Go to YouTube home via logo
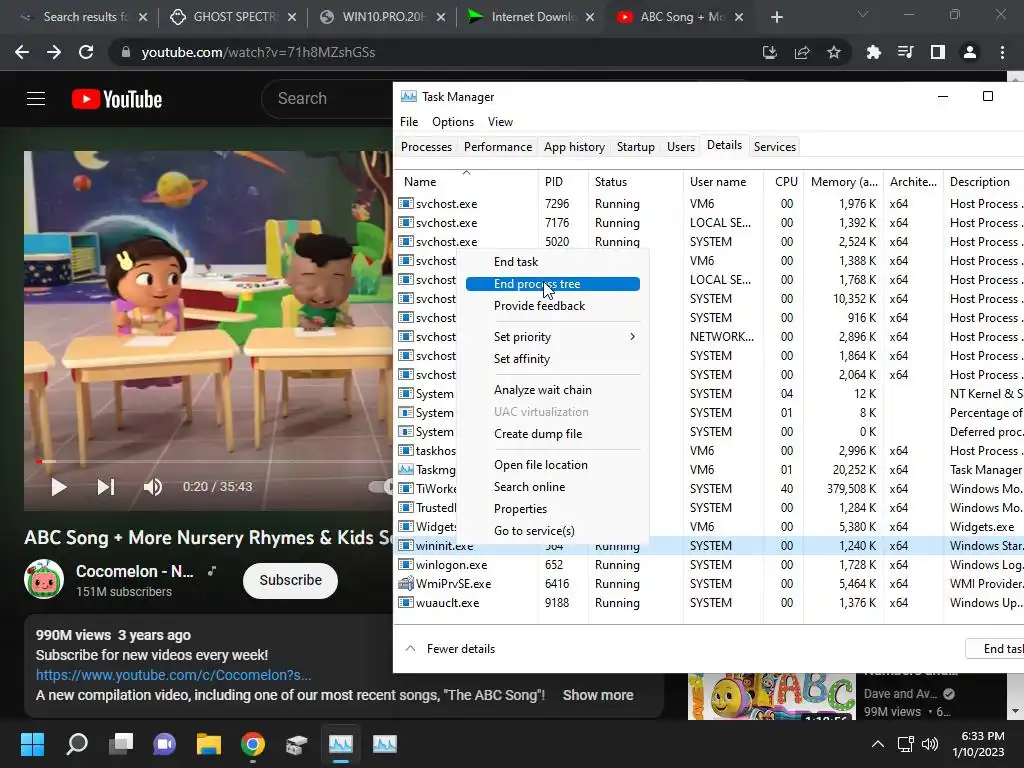The height and width of the screenshot is (768, 1024). 117,99
